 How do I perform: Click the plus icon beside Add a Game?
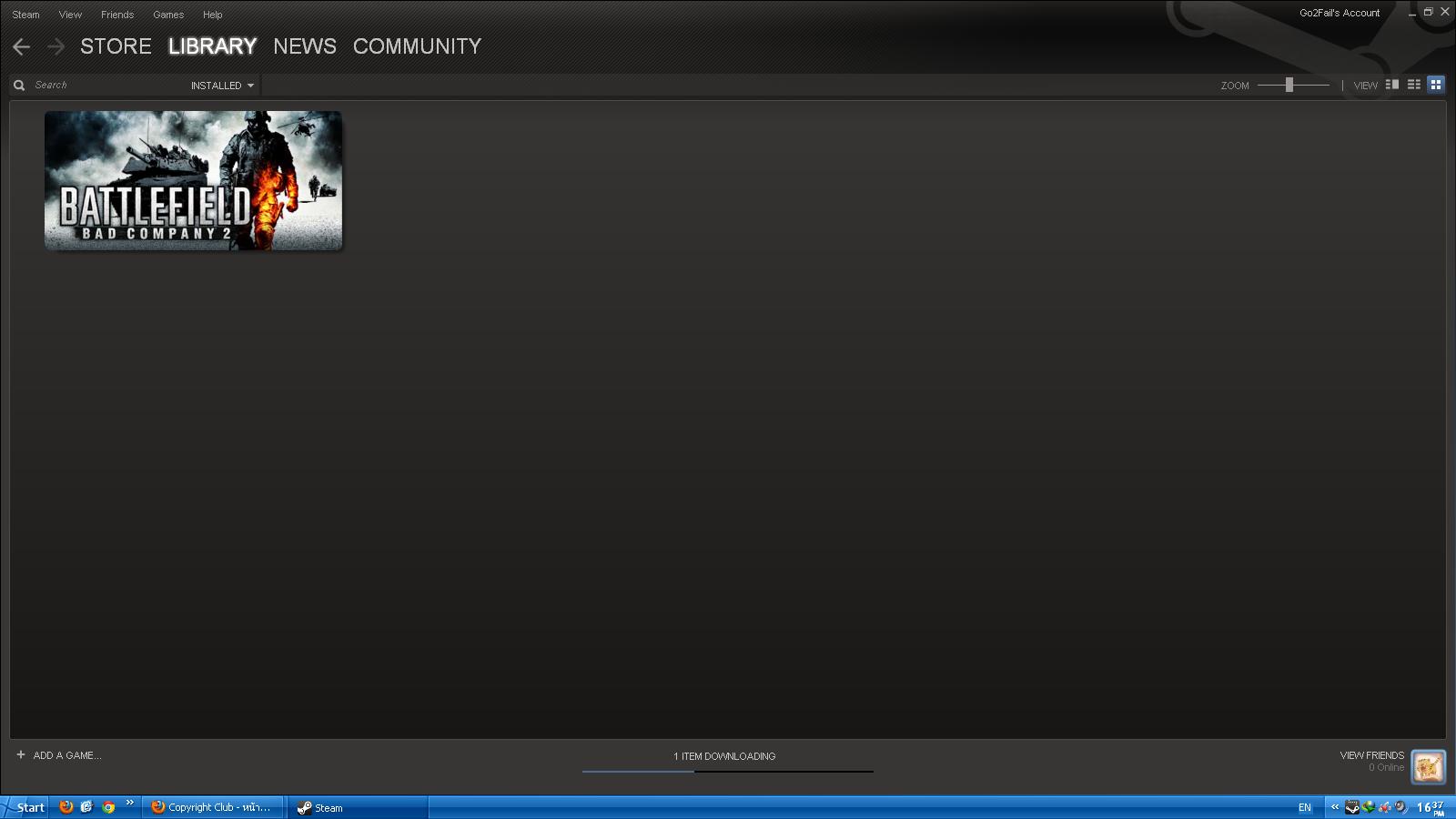[21, 754]
